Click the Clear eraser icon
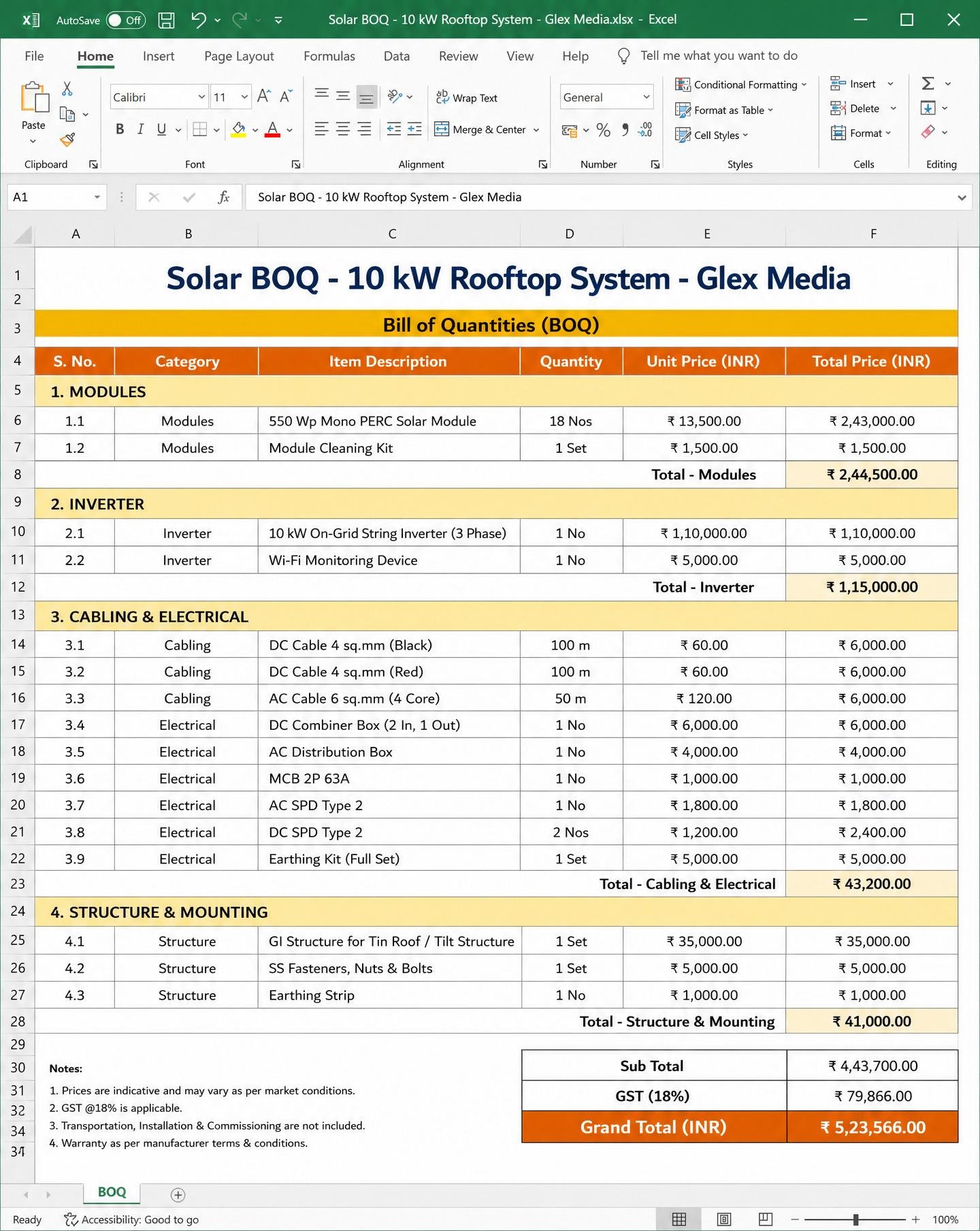Image resolution: width=980 pixels, height=1231 pixels. (x=928, y=132)
